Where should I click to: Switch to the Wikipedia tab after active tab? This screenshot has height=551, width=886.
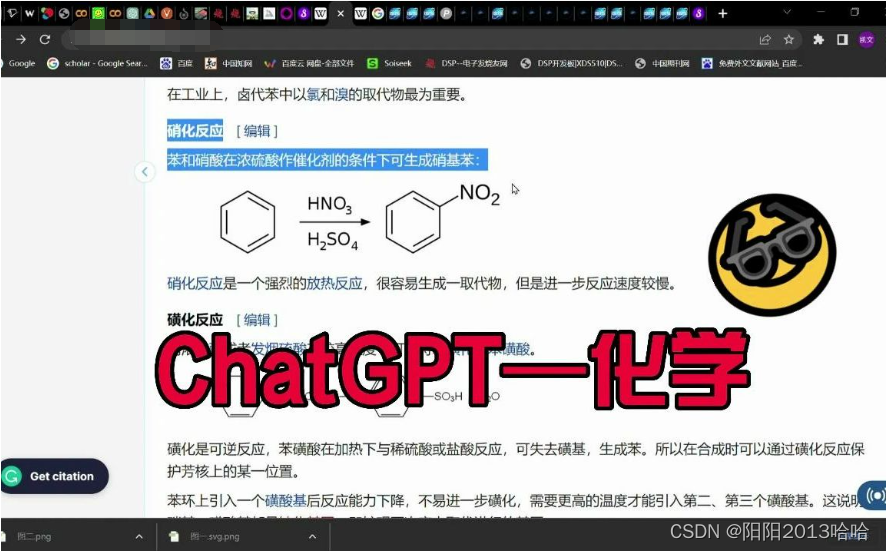point(361,13)
